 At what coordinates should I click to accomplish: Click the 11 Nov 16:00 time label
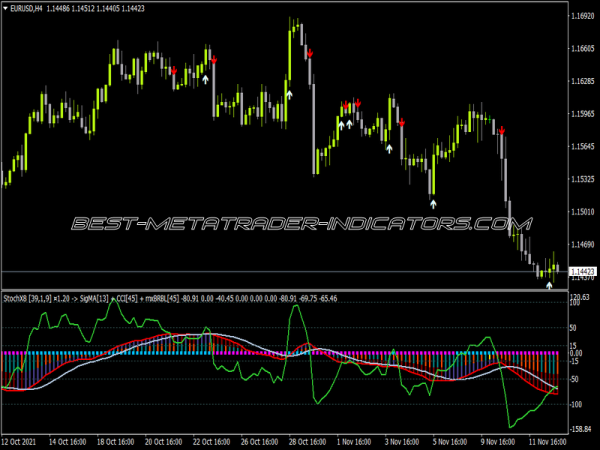point(548,442)
